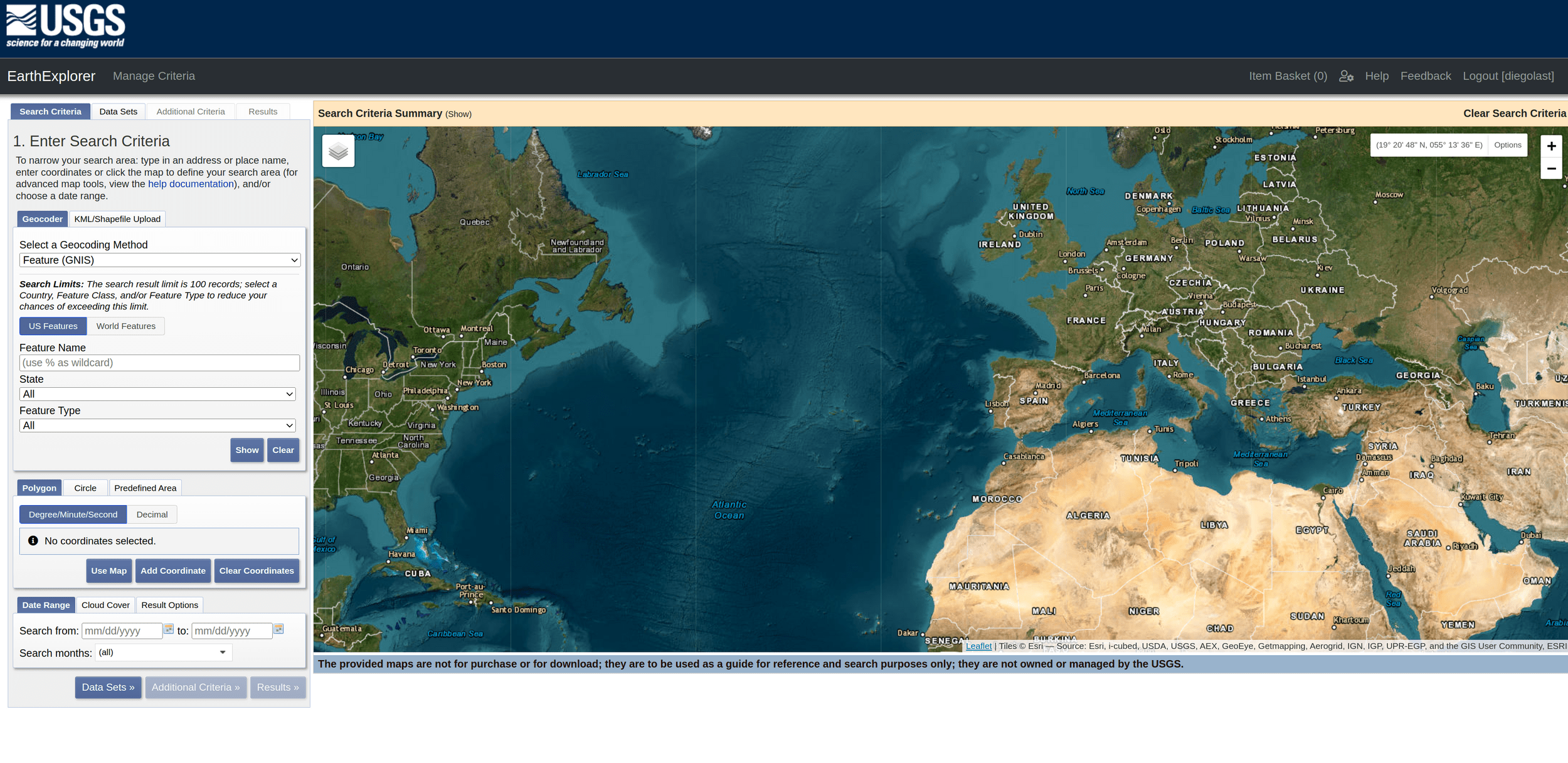The image size is (1568, 763).
Task: Switch coordinate format to Decimal
Action: tap(152, 515)
